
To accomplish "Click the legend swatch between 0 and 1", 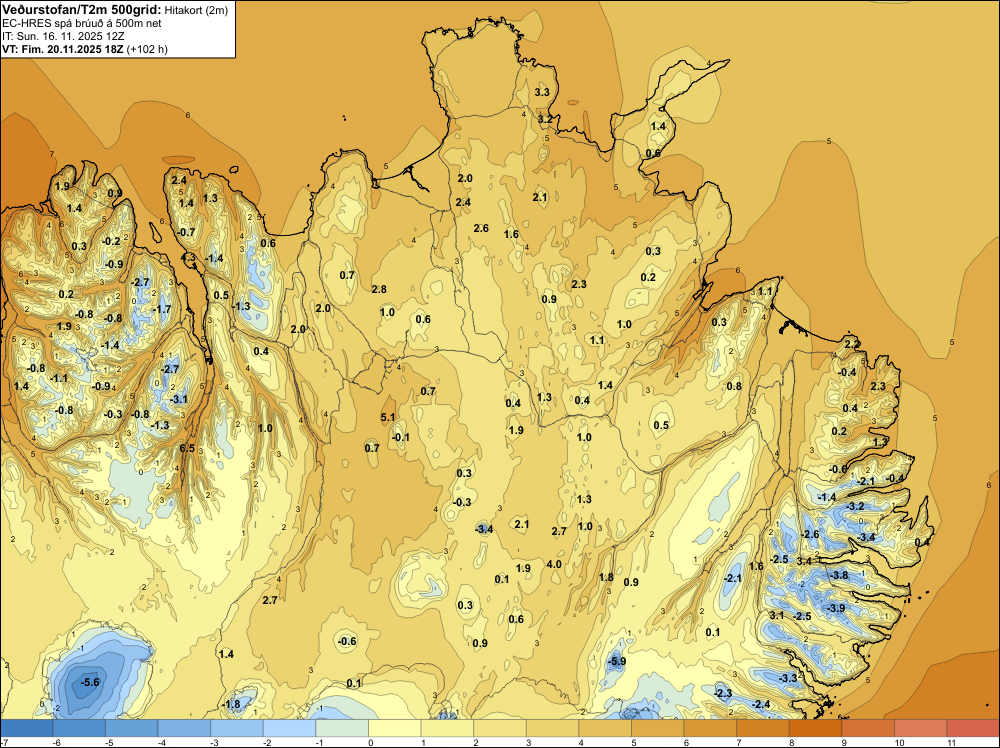I will [x=395, y=728].
